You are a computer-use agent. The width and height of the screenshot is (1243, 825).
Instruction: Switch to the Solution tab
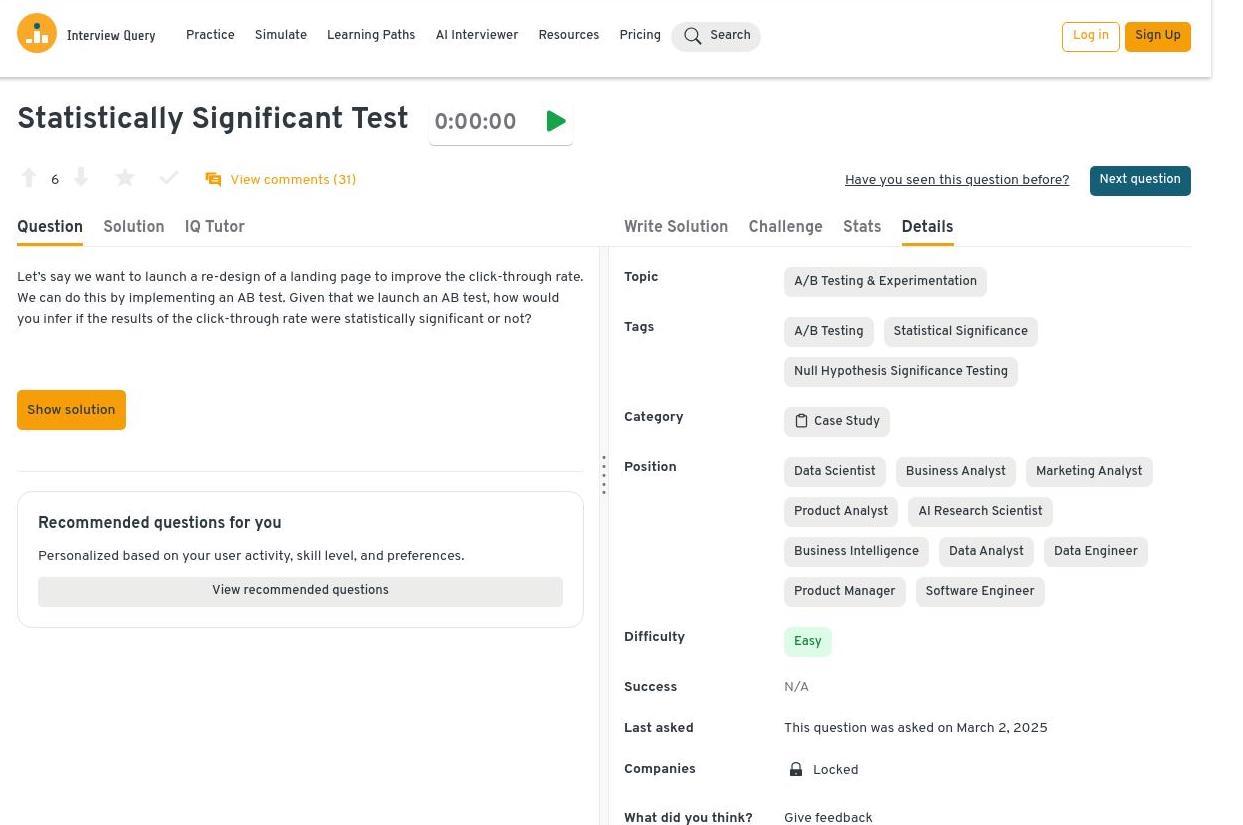tap(133, 227)
